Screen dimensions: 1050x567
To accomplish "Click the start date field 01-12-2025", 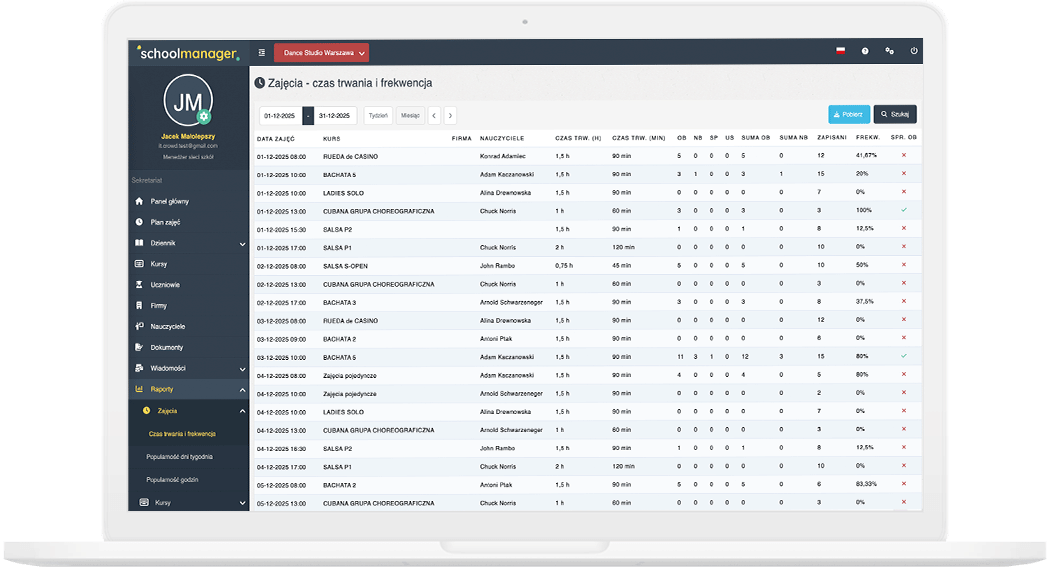I will coord(280,115).
